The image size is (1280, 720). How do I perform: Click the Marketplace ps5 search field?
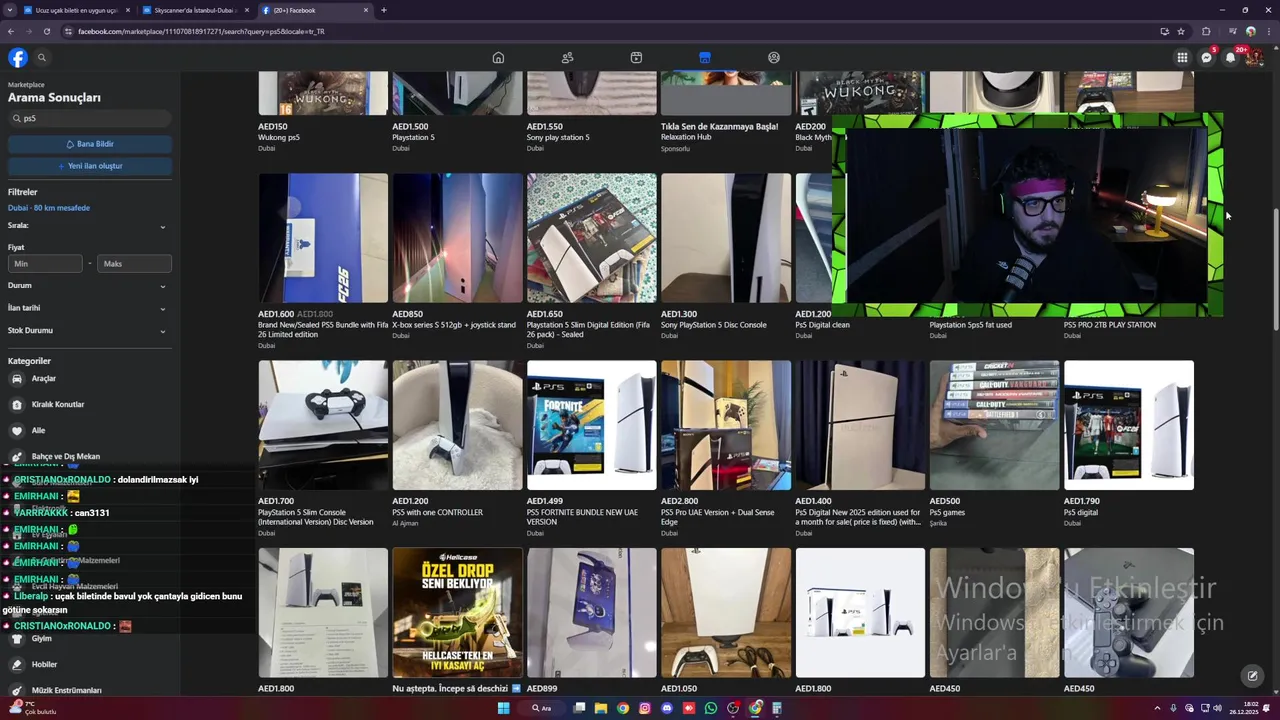(x=90, y=118)
